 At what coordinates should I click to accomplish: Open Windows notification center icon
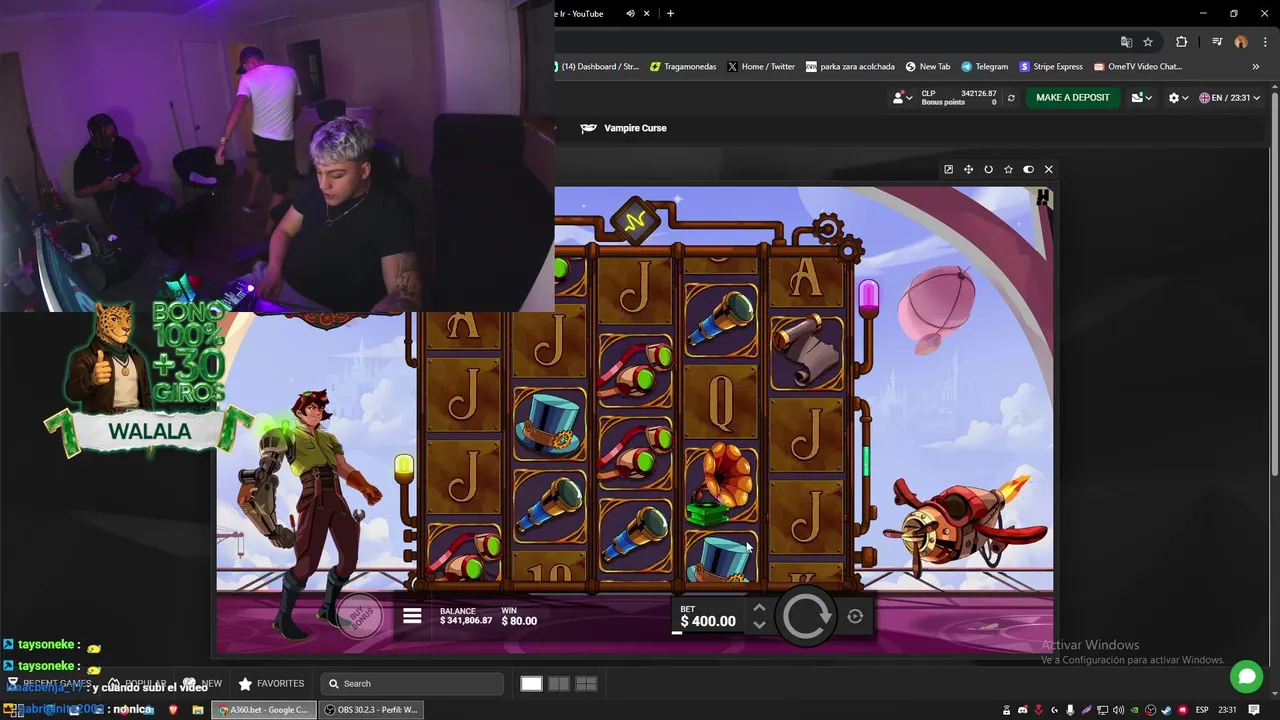point(1253,710)
